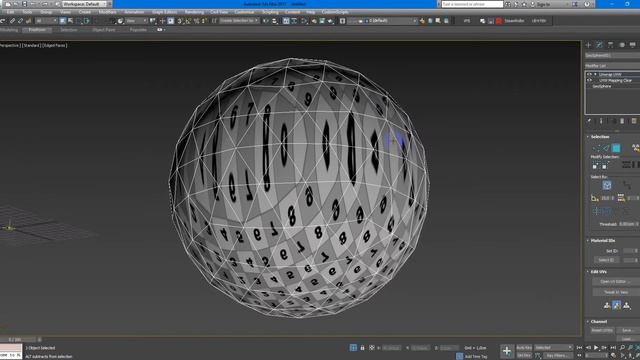Switch to Hierarchy command panel tab
The height and width of the screenshot is (360, 640).
tap(610, 44)
